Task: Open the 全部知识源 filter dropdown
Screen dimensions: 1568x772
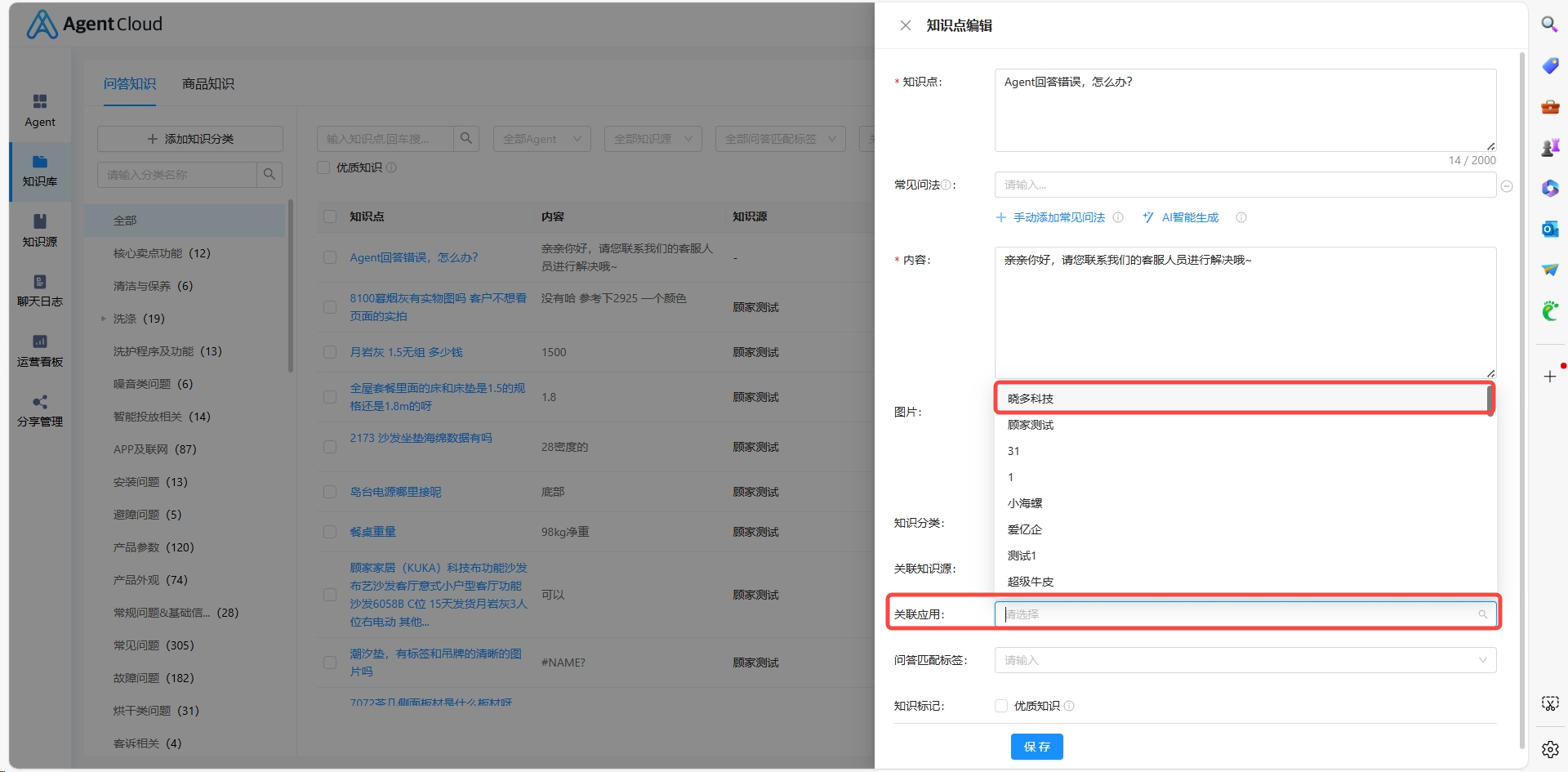Action: [x=653, y=139]
